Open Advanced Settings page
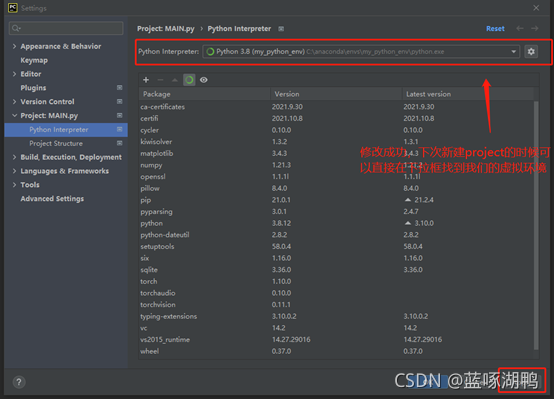Screen dimensions: 554x399 (52, 199)
